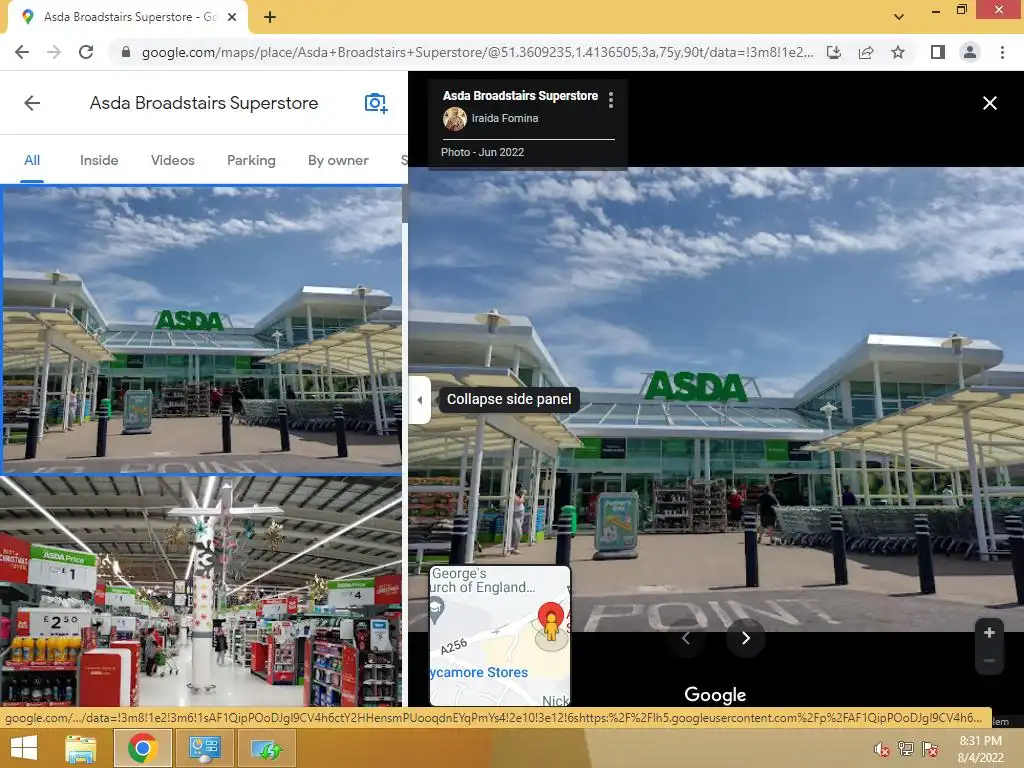Select the store interior aisle thumbnail

pos(201,591)
